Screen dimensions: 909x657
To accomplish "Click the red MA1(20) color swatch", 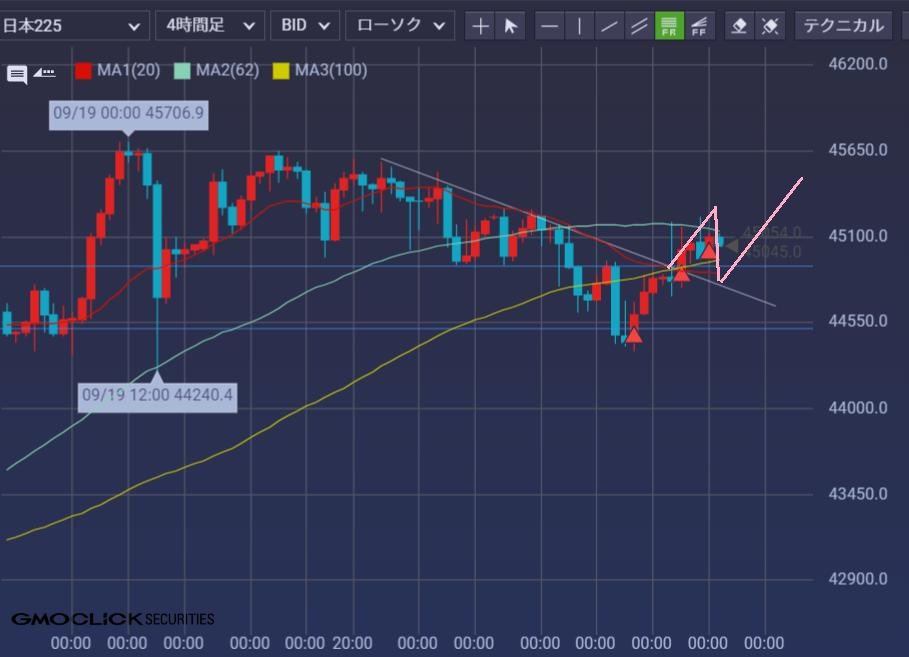I will pos(84,70).
